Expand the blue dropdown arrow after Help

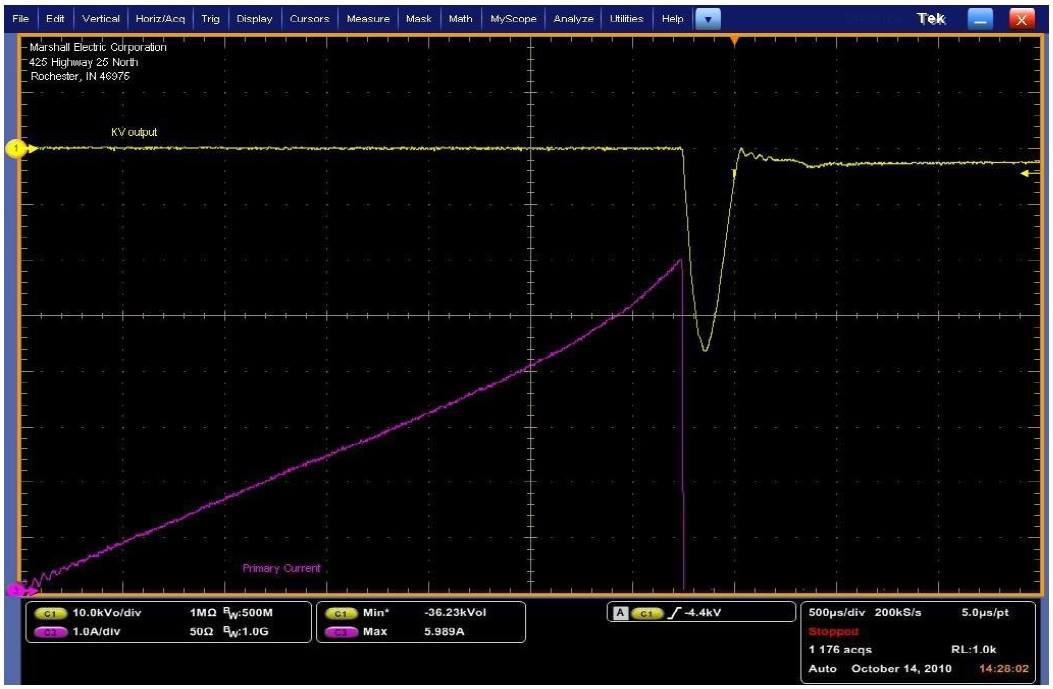707,19
